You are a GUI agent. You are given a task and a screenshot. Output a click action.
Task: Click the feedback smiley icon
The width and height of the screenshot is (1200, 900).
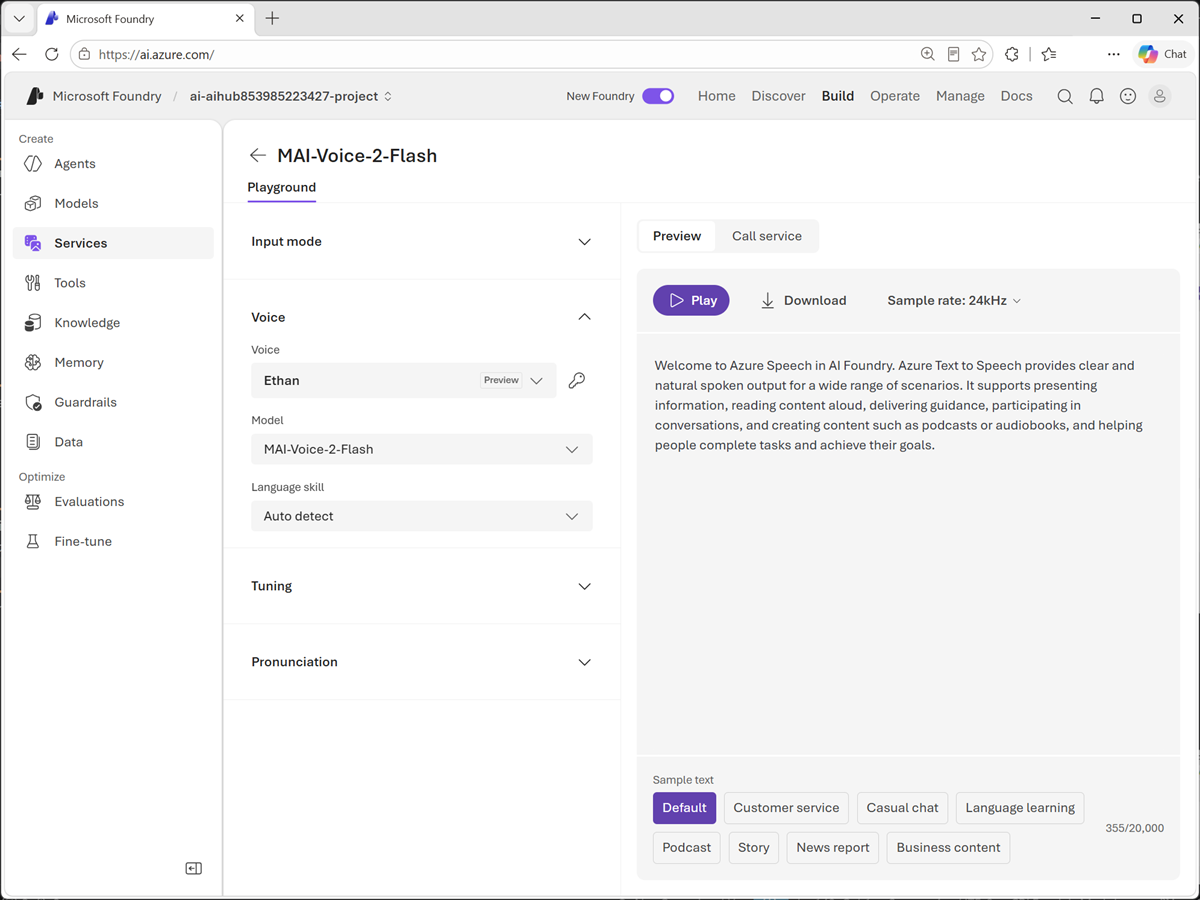(1128, 96)
